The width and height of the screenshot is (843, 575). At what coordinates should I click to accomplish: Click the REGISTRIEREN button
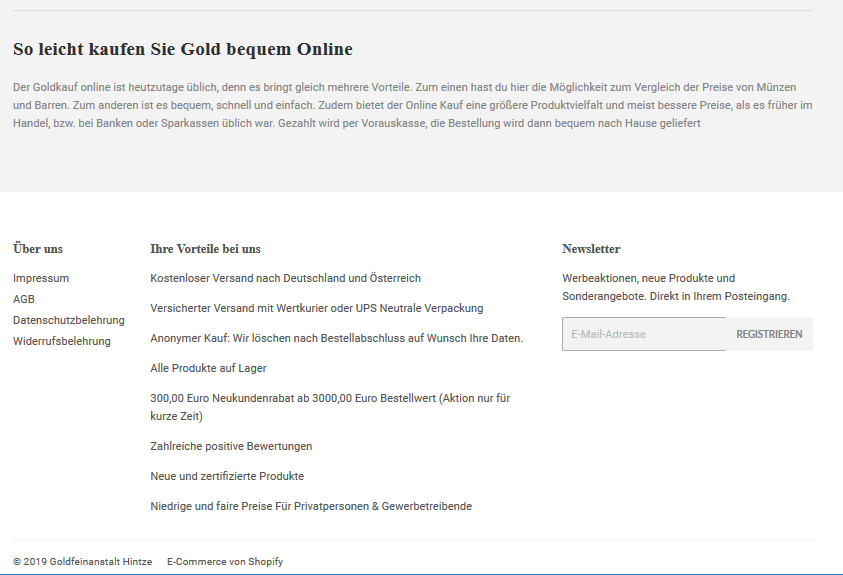tap(769, 334)
